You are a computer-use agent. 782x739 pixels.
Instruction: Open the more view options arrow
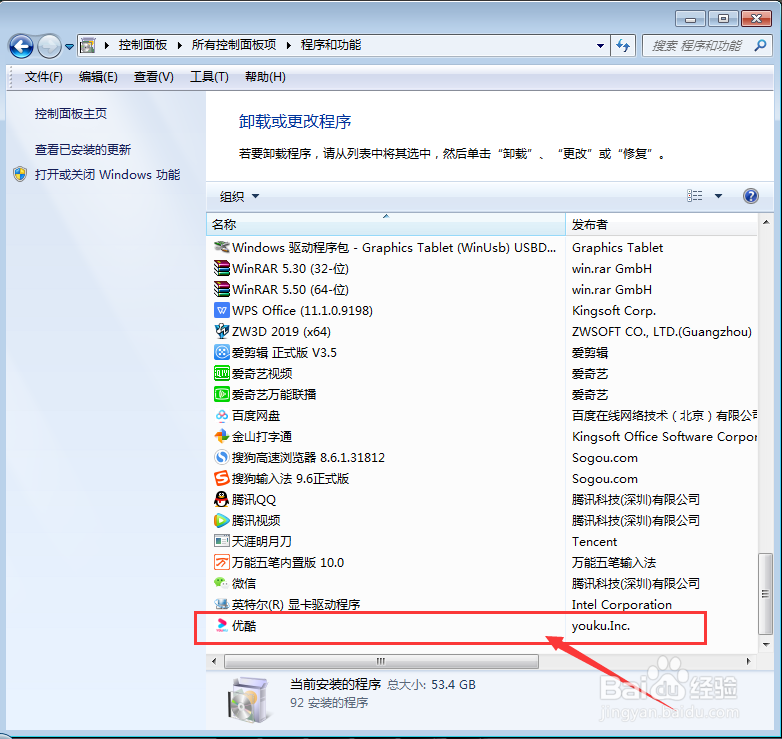click(718, 196)
